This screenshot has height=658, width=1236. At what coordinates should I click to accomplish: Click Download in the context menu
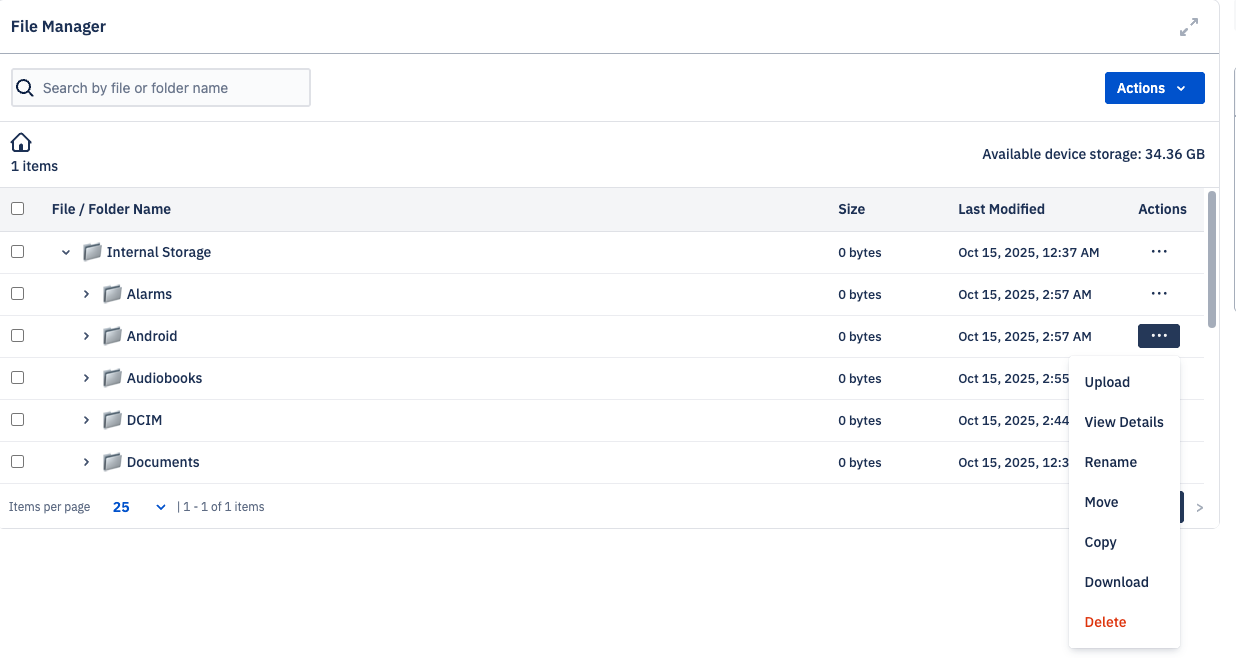point(1116,582)
